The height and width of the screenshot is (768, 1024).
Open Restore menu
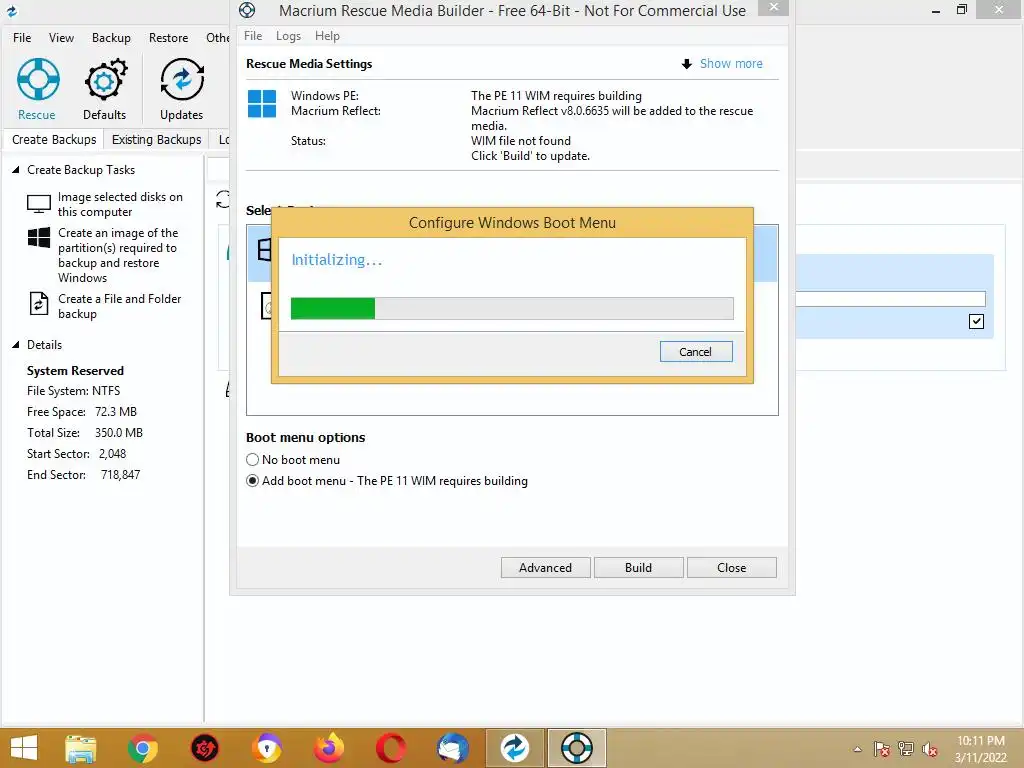(168, 38)
